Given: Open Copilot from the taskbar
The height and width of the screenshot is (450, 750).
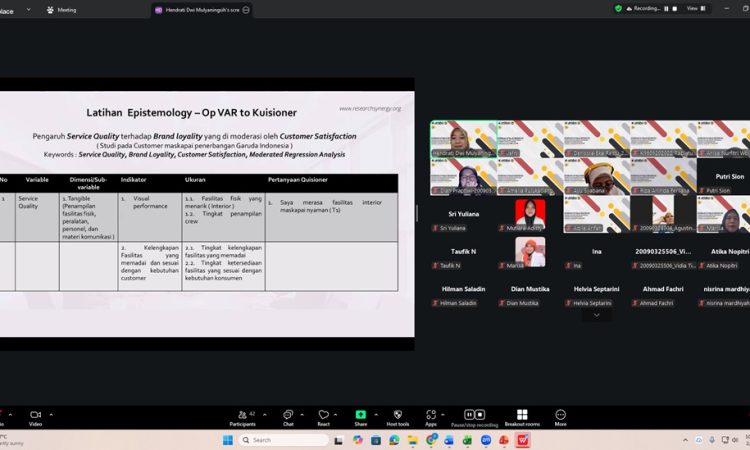Looking at the screenshot, I should 357,440.
